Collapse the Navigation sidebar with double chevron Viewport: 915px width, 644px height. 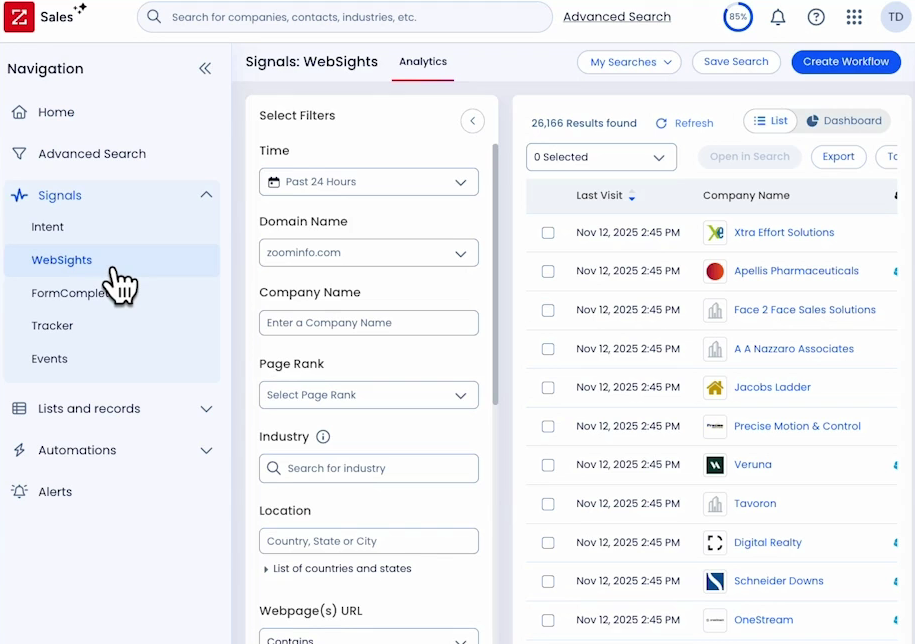(x=205, y=69)
